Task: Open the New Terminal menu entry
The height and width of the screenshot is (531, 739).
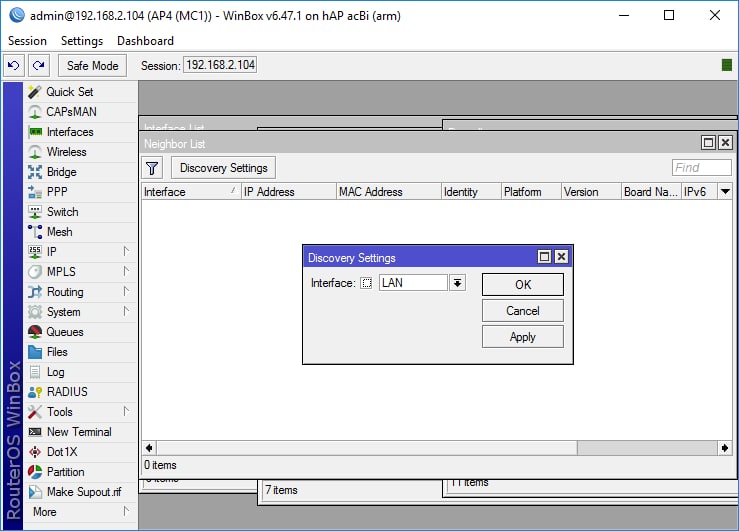Action: coord(79,432)
